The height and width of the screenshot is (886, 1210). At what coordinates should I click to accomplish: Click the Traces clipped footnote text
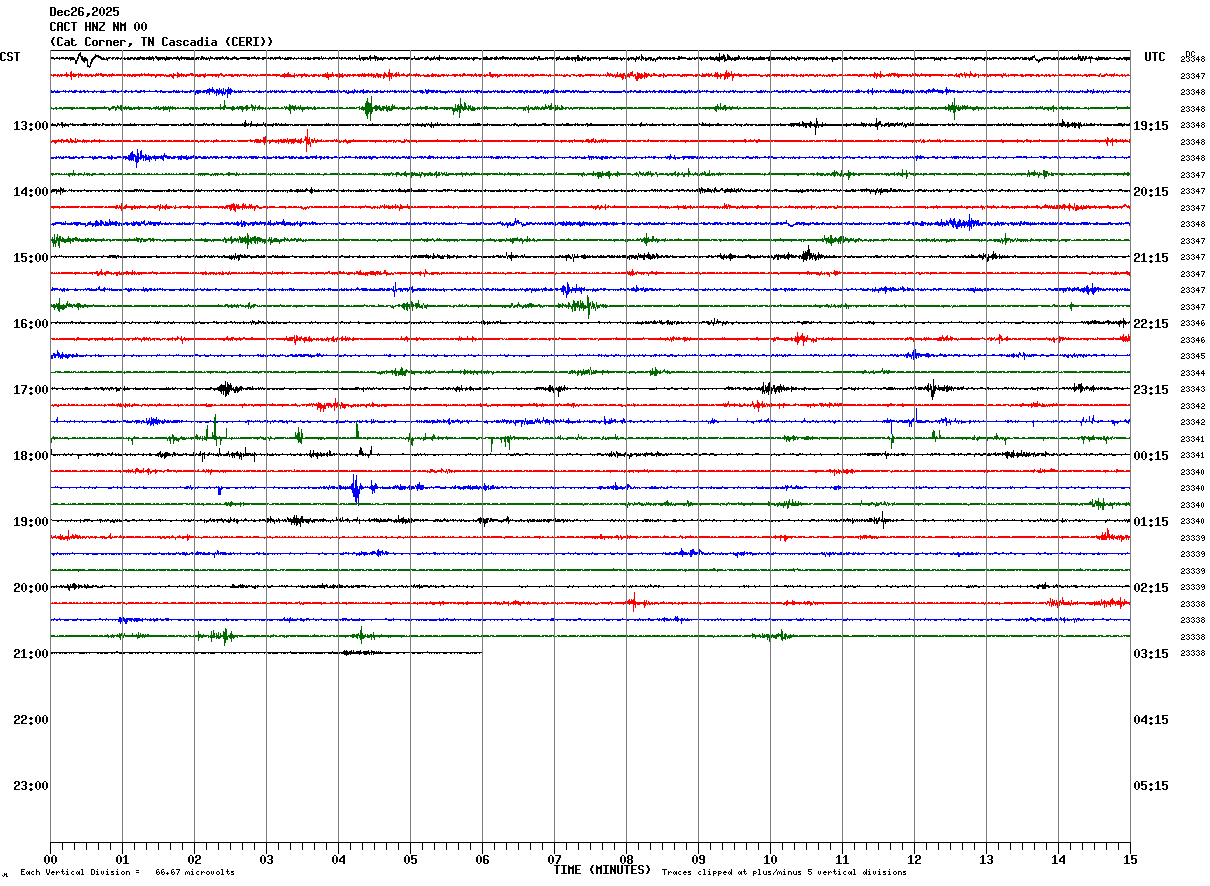784,873
